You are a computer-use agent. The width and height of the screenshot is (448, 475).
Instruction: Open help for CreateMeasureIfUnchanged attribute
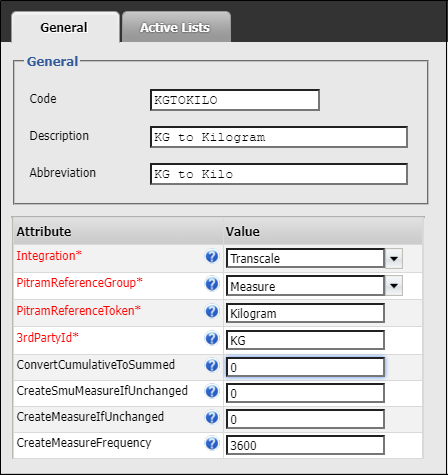[212, 418]
